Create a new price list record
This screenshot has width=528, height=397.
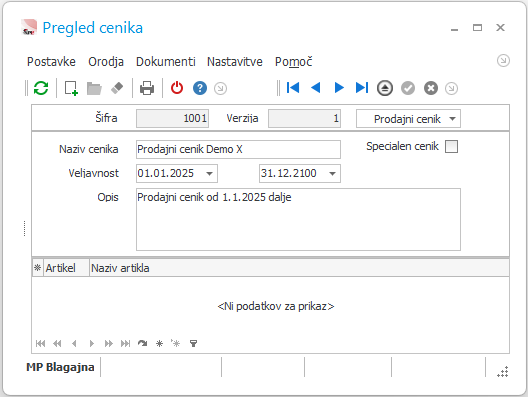(x=71, y=88)
